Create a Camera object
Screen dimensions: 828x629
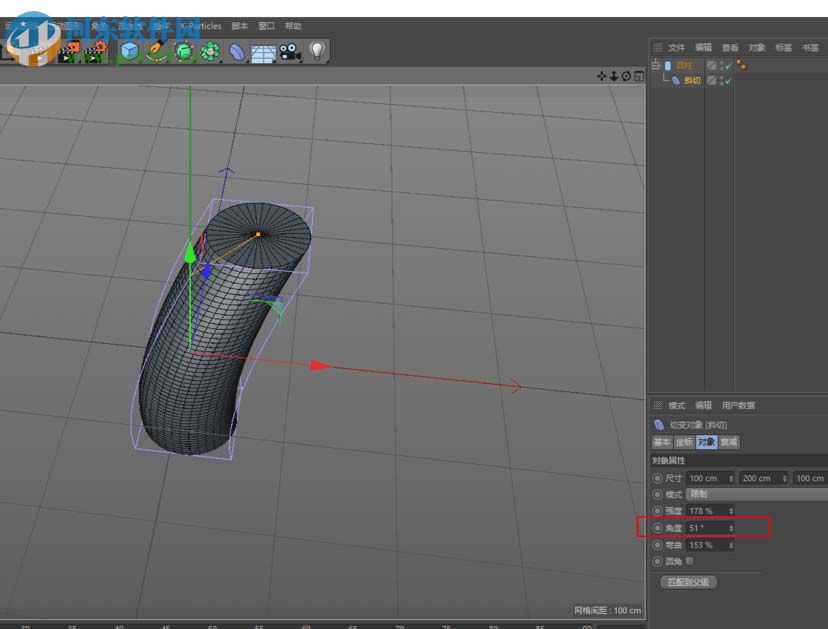point(288,52)
